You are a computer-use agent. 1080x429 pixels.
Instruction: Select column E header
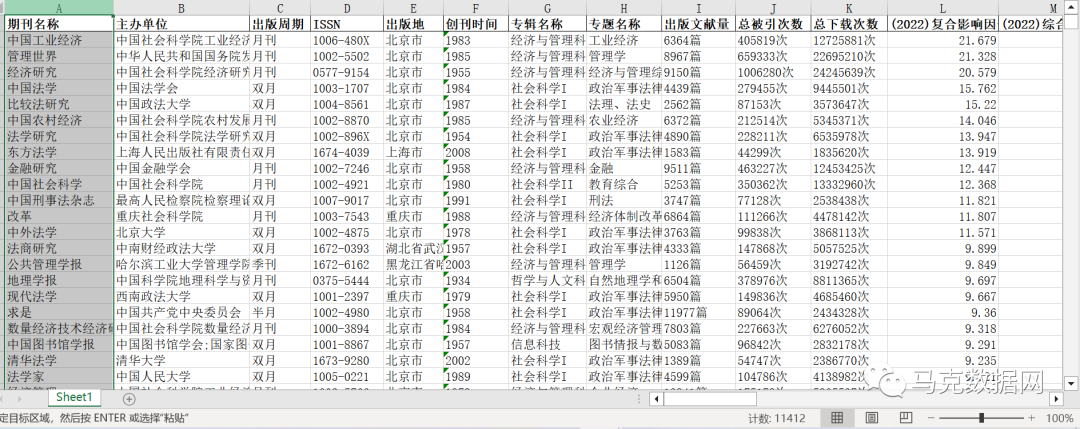tap(413, 8)
